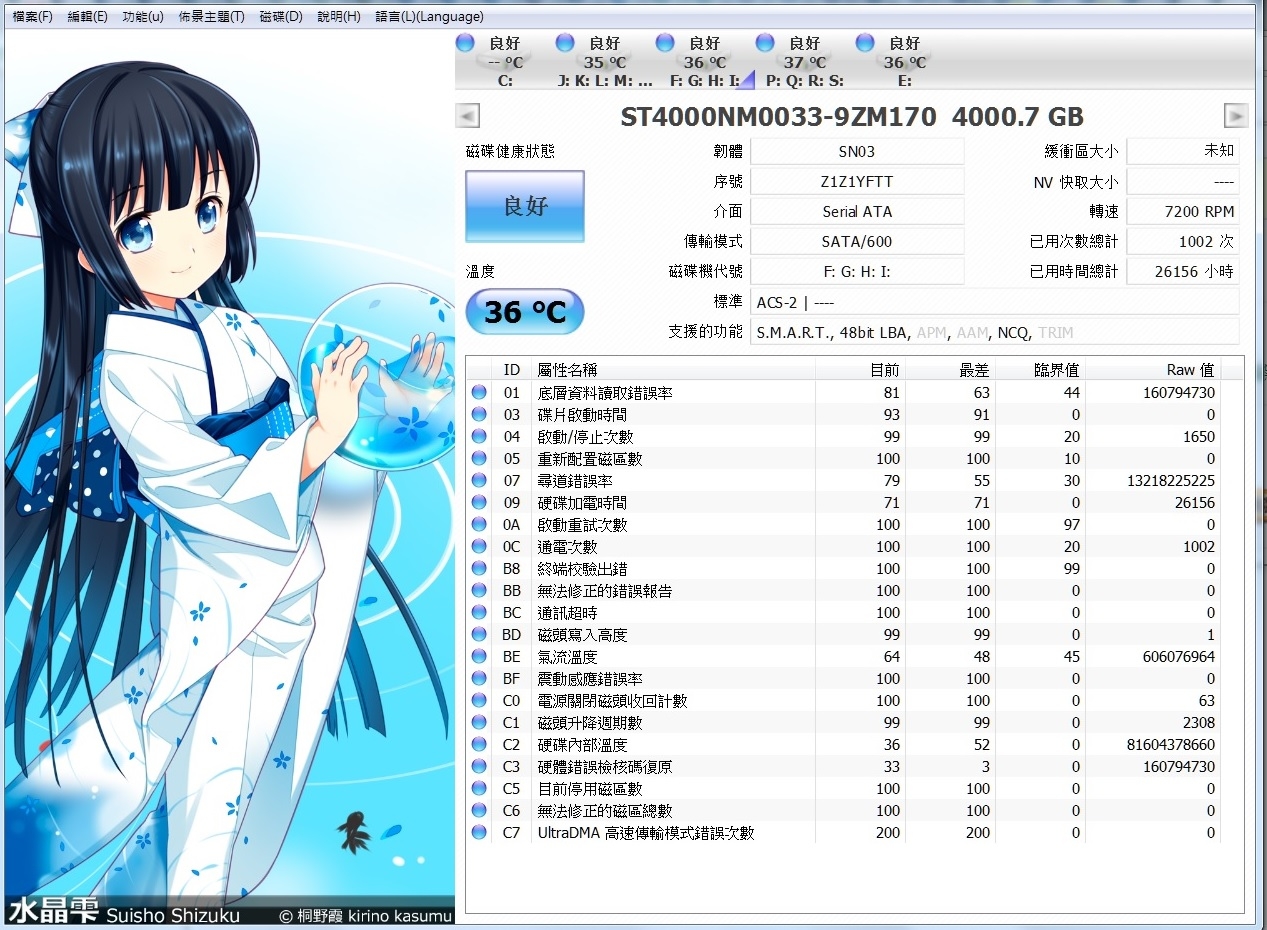This screenshot has height=930, width=1267.
Task: Click status orb for attribute BE
Action: pyautogui.click(x=479, y=657)
